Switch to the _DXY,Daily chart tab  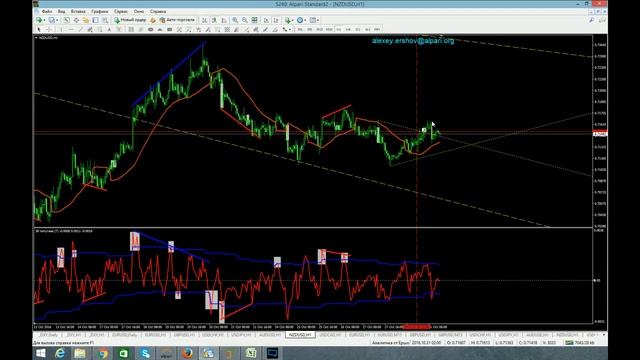[48, 335]
